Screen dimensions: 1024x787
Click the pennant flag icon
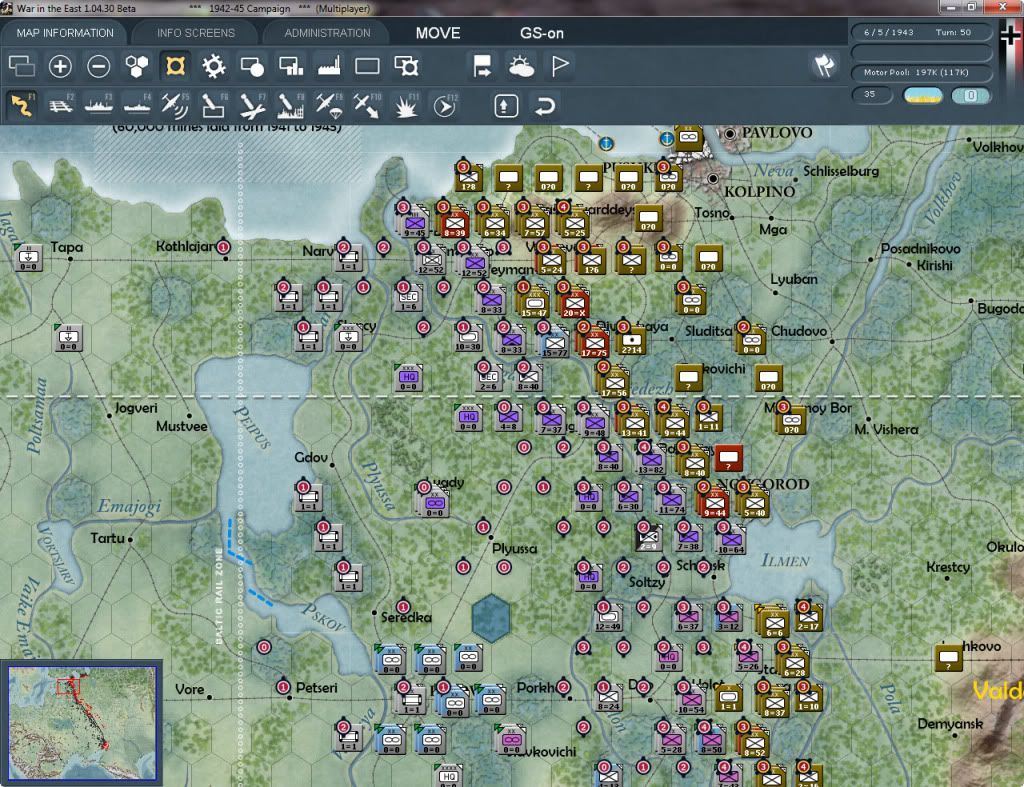[x=560, y=66]
